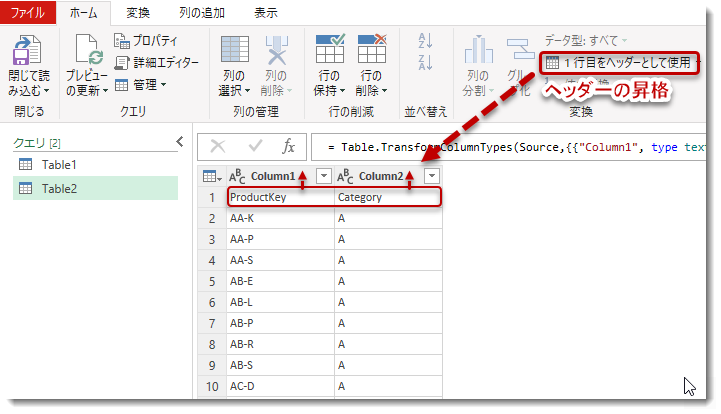The width and height of the screenshot is (721, 414).
Task: Collapse the クエリ pane with the chevron
Action: [x=180, y=142]
